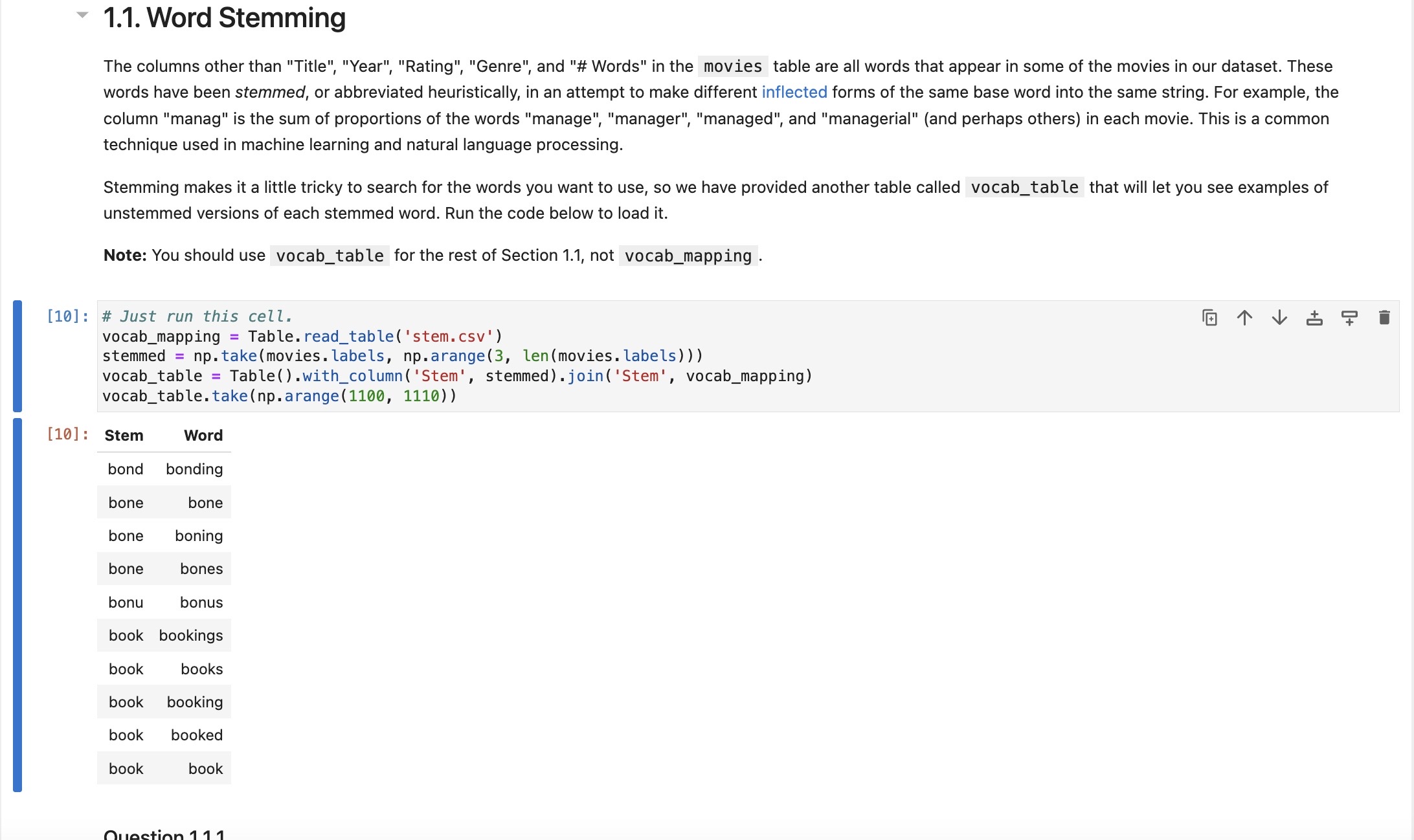Viewport: 1414px width, 840px height.
Task: Click the "bonus" word cell in the table
Action: (x=201, y=602)
